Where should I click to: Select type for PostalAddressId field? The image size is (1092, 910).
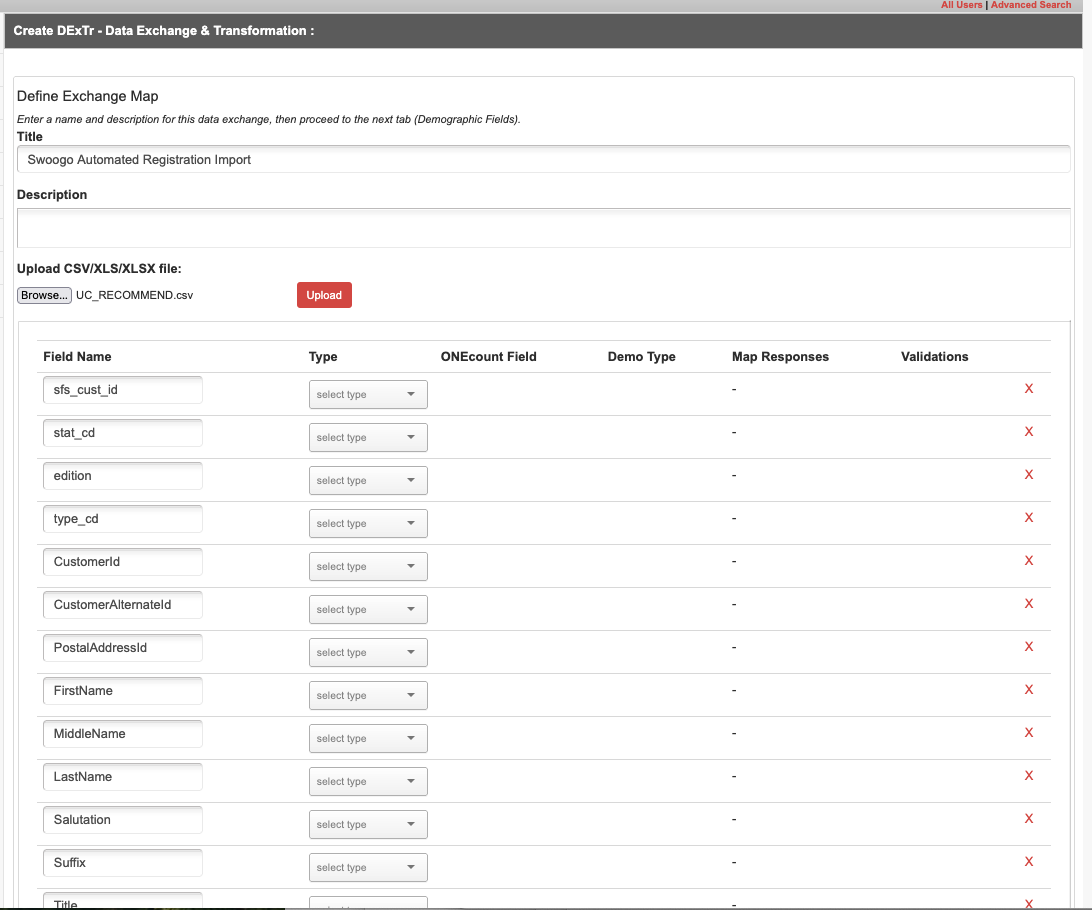pyautogui.click(x=368, y=652)
